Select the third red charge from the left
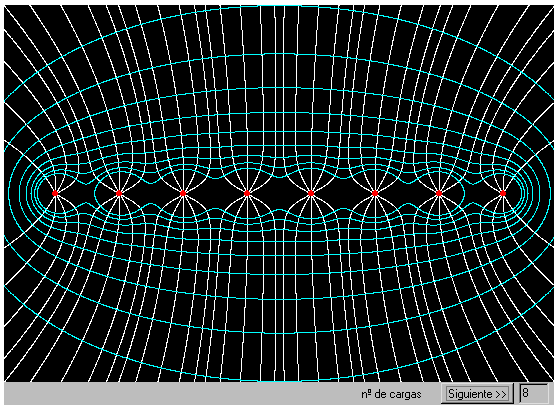 click(x=183, y=193)
